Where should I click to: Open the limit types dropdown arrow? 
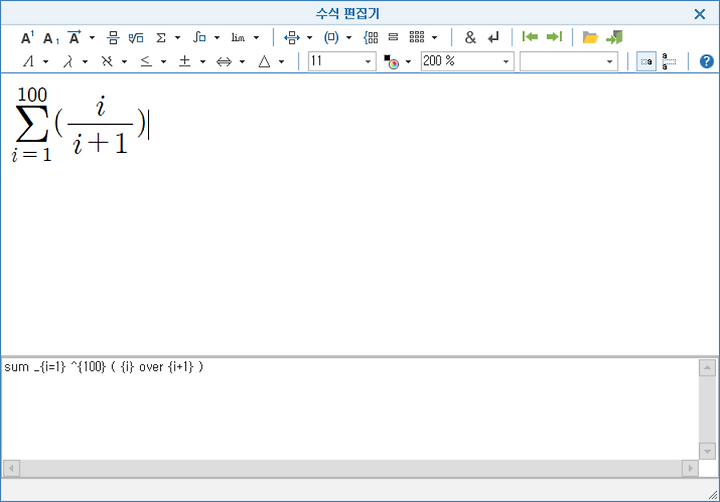pos(256,38)
